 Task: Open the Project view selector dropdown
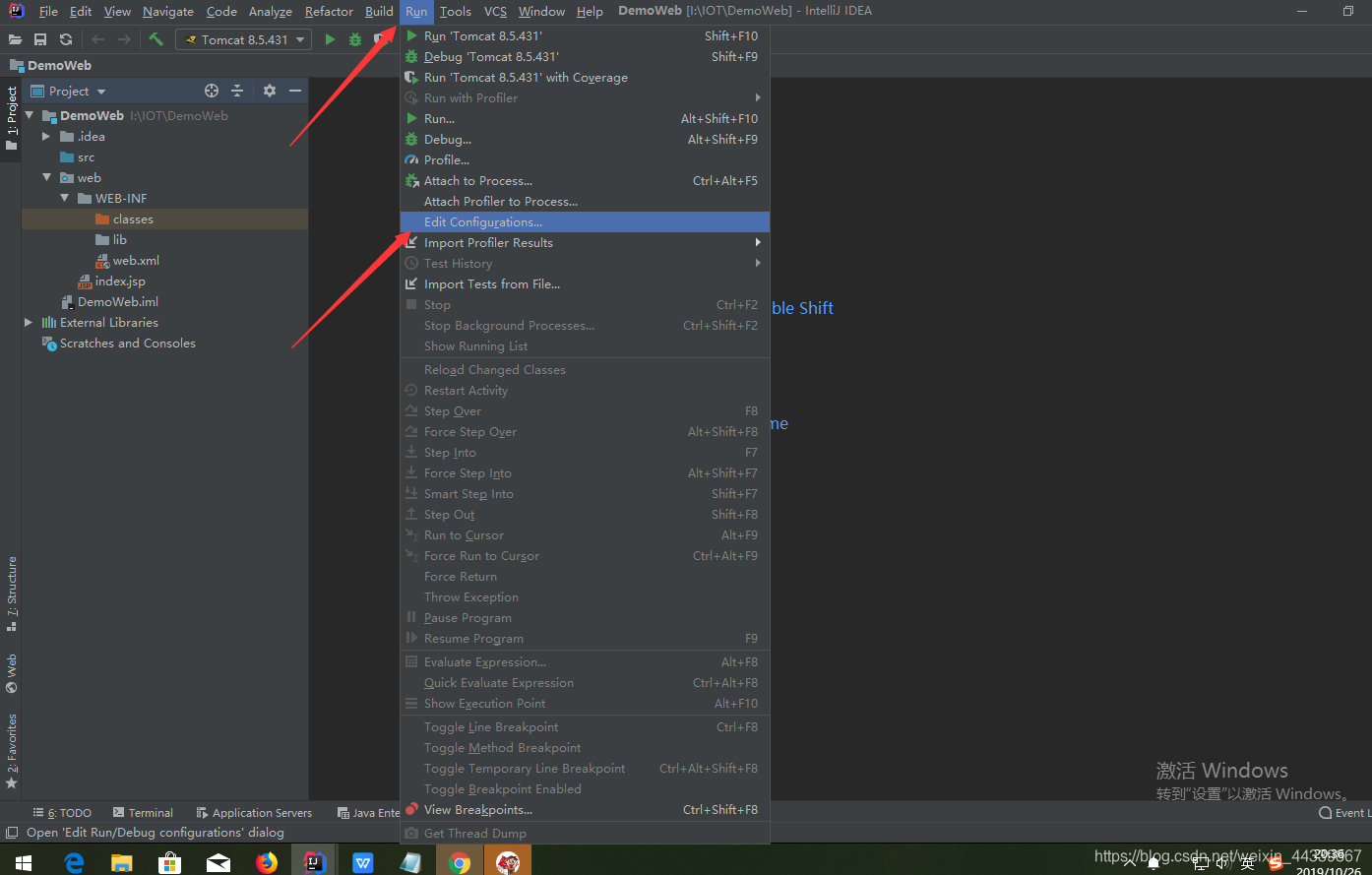click(68, 91)
